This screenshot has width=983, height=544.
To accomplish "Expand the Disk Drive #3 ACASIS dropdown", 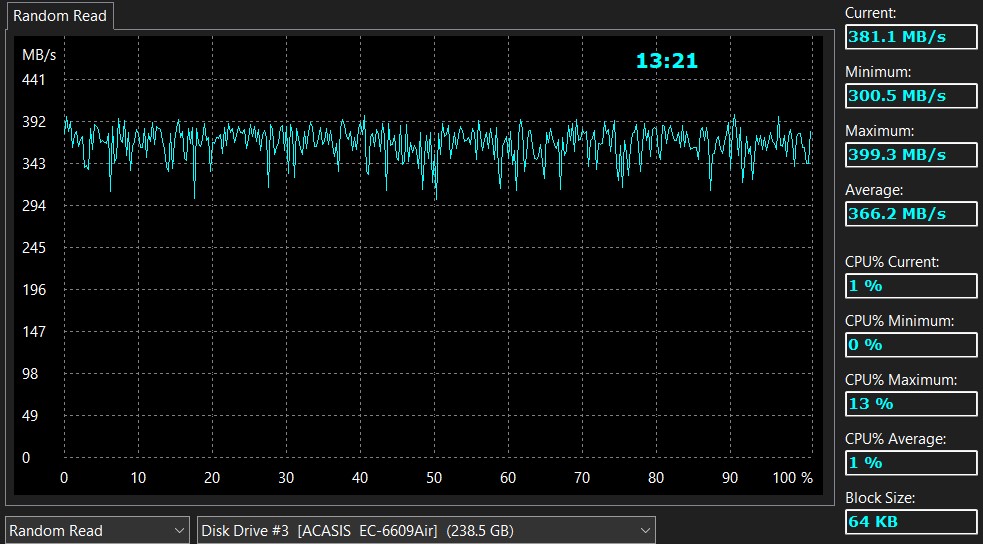I will (x=427, y=530).
